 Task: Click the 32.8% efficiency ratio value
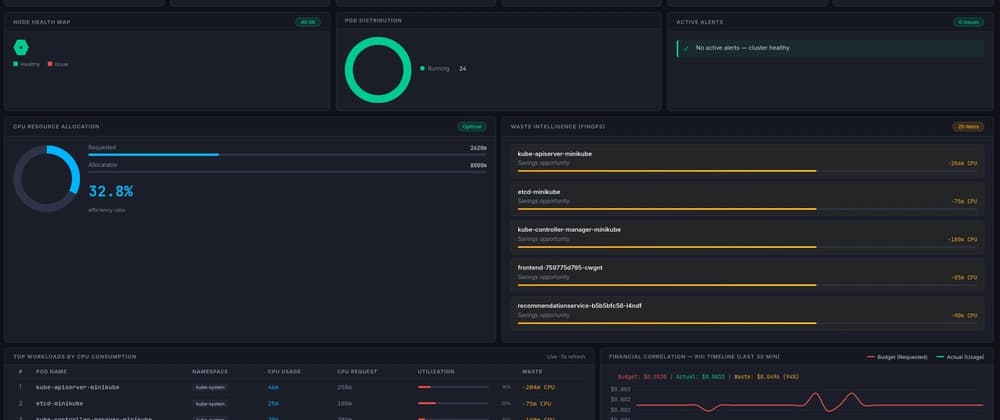click(x=110, y=191)
